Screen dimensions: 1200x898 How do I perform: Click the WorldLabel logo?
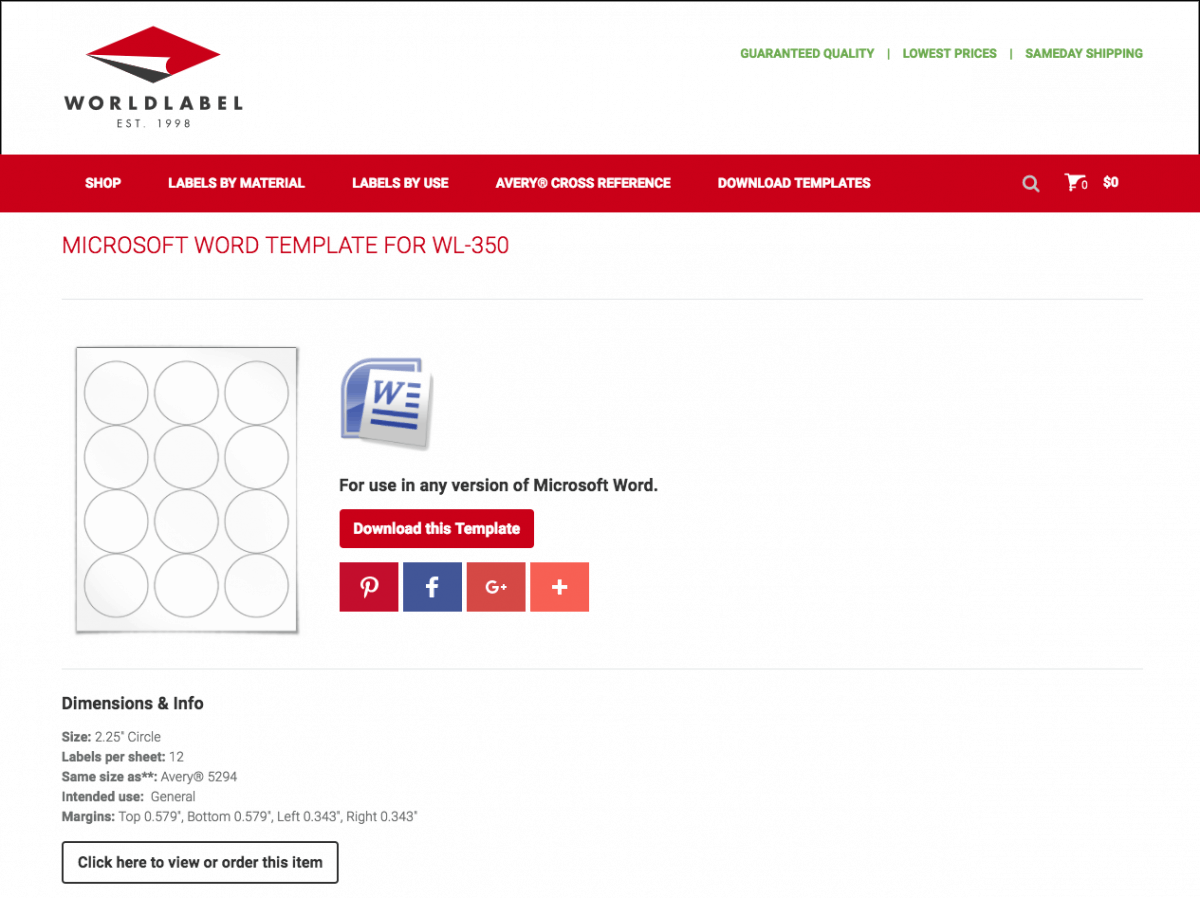click(x=153, y=77)
